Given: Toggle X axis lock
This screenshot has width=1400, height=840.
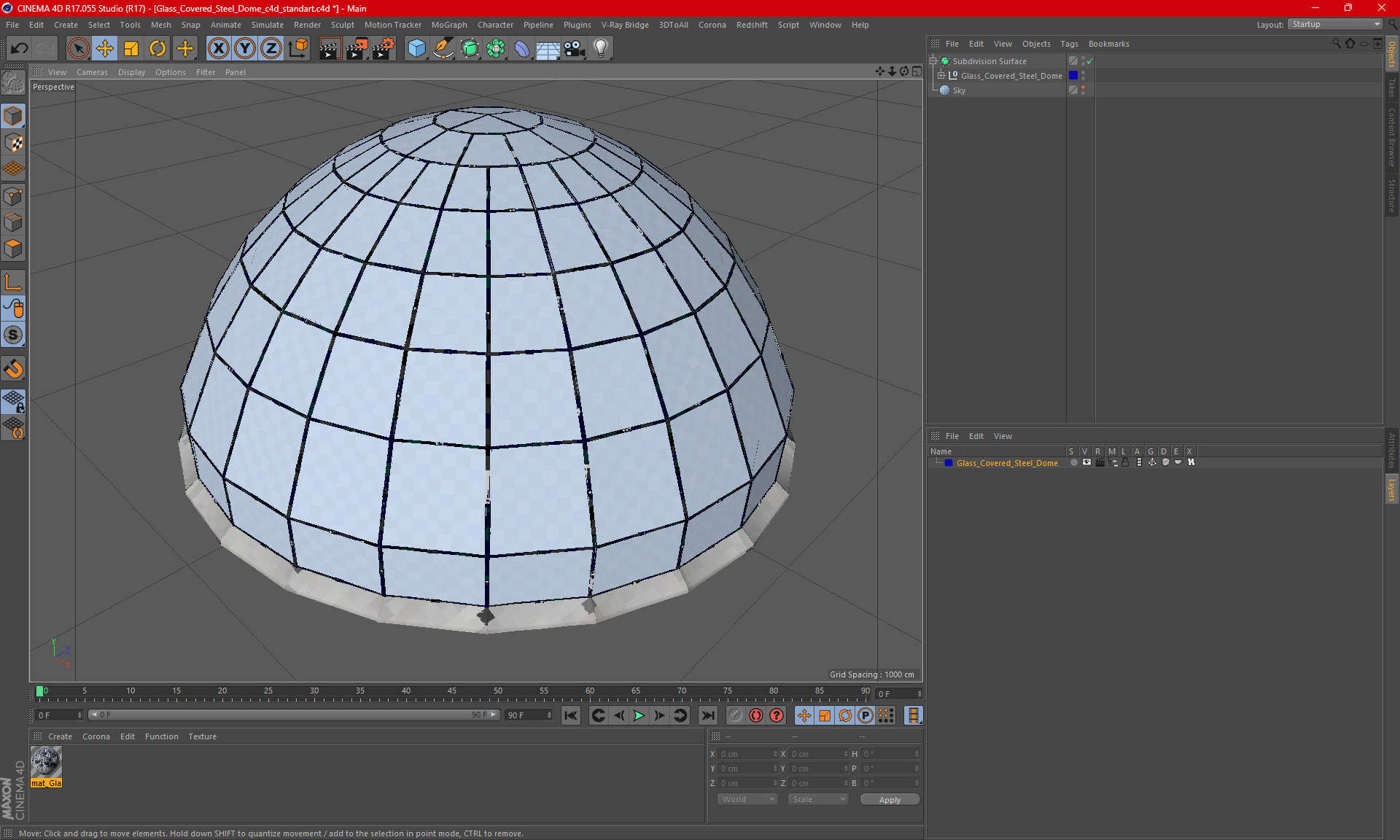Looking at the screenshot, I should tap(218, 49).
